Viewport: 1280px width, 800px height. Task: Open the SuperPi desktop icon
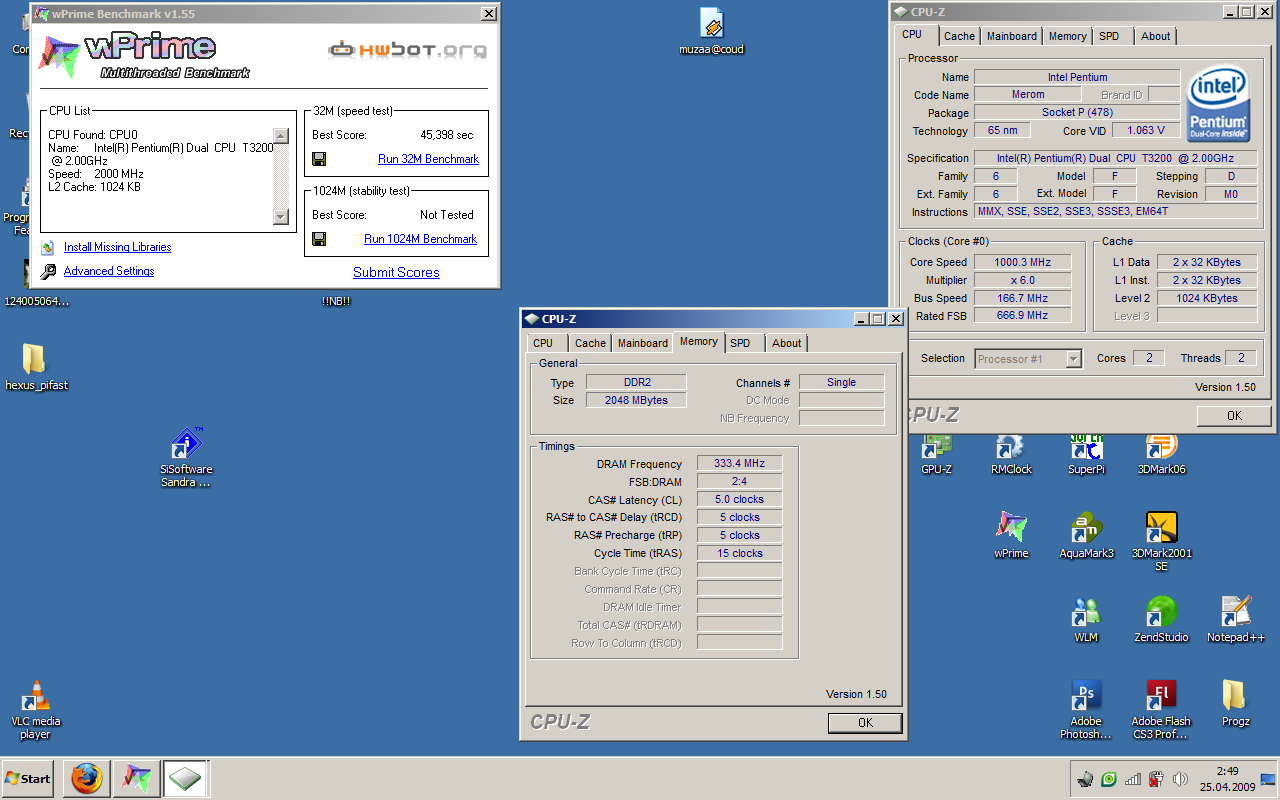tap(1085, 453)
